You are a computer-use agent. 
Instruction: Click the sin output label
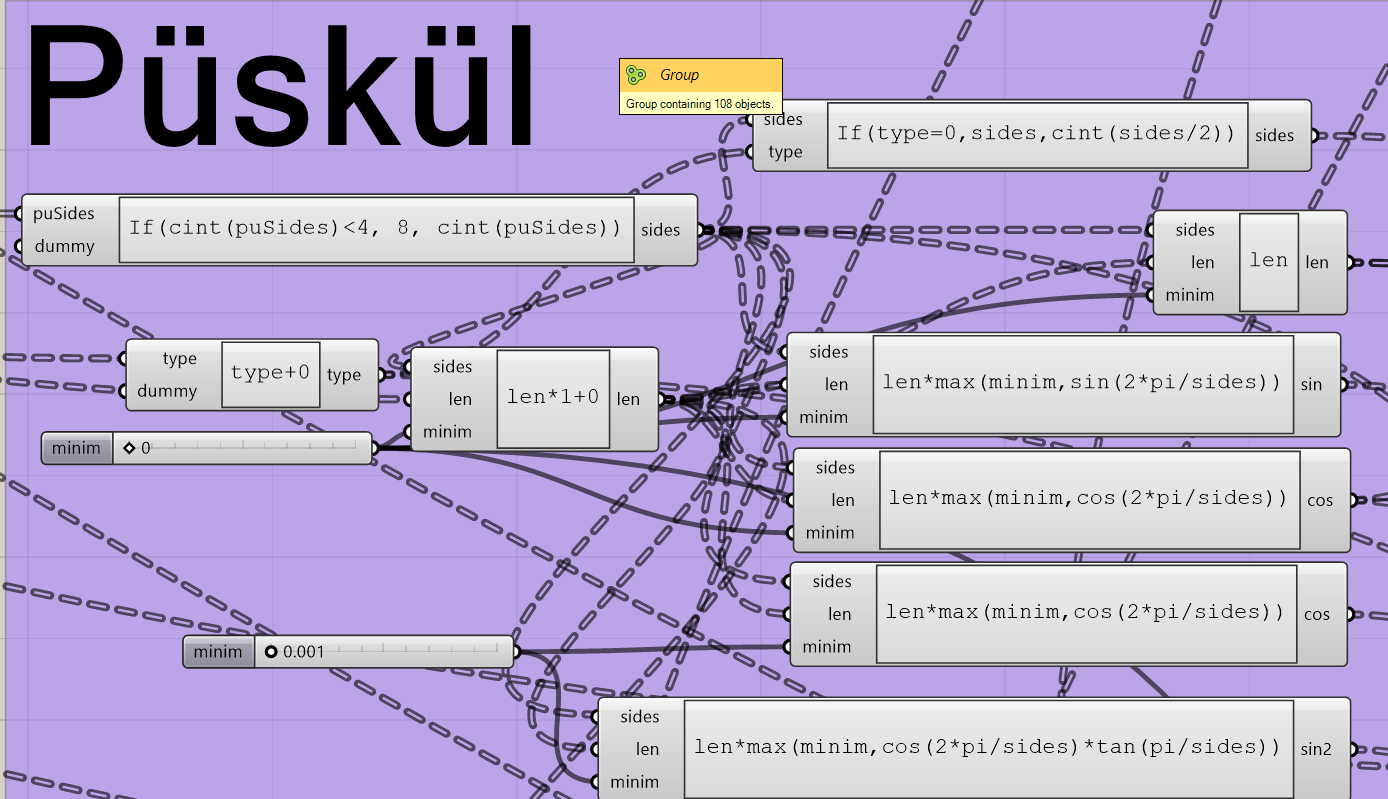pyautogui.click(x=1311, y=384)
